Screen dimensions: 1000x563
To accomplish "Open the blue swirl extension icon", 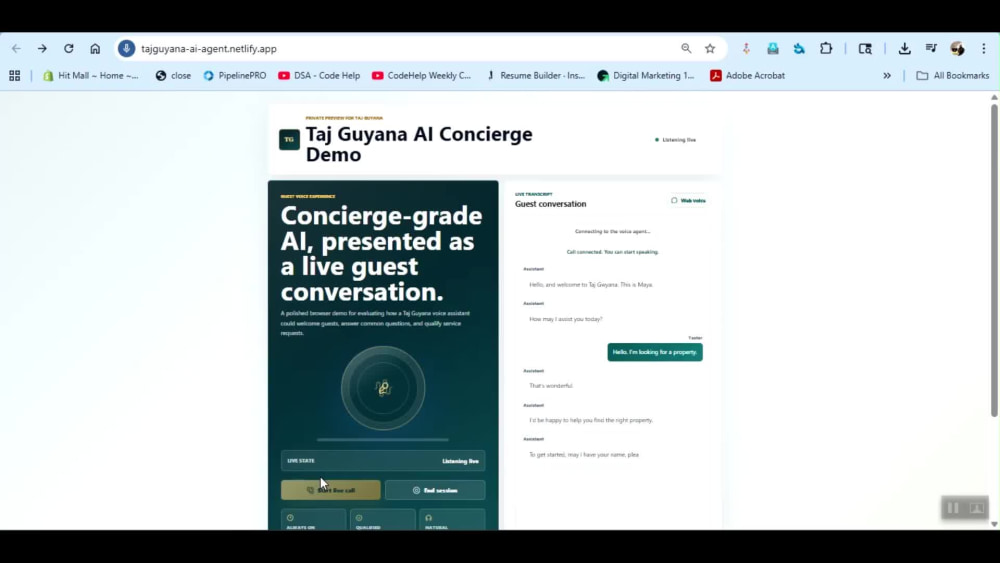I will 799,48.
